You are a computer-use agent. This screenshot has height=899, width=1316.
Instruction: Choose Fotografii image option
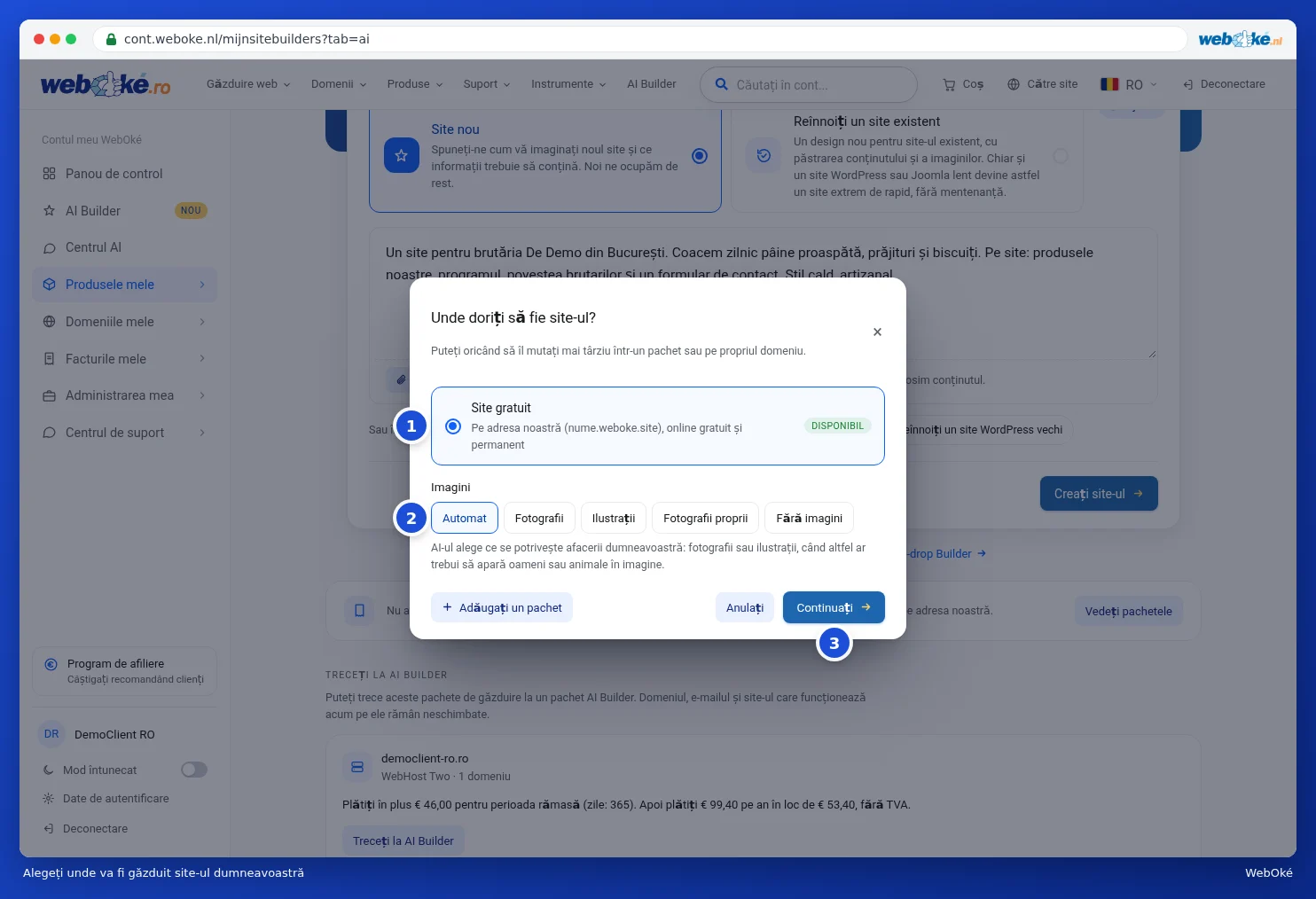(x=539, y=518)
